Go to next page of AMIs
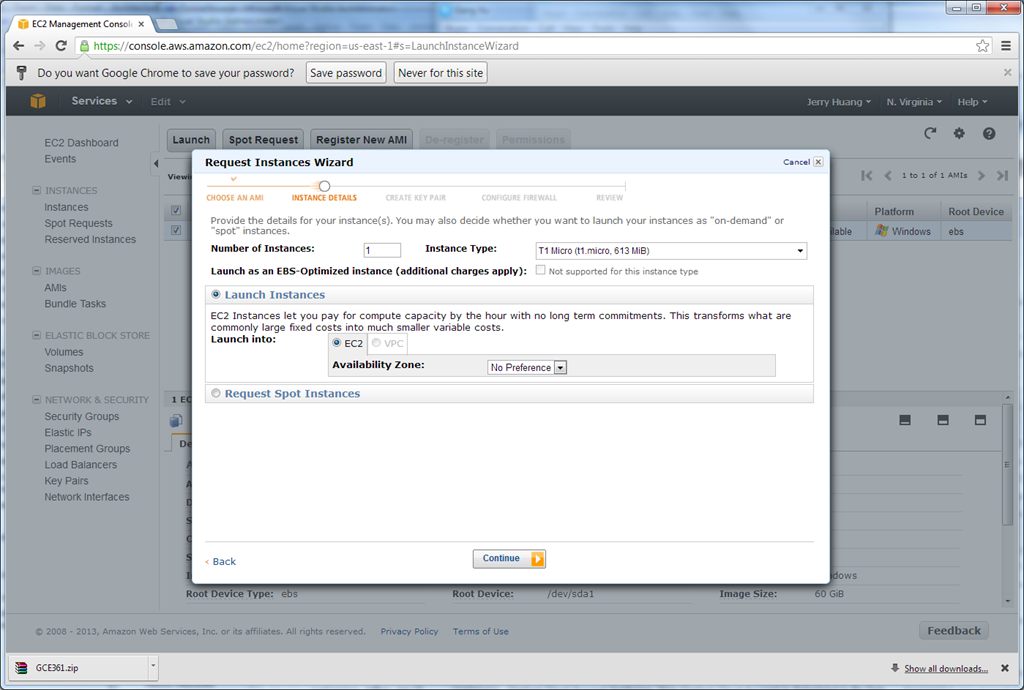Image resolution: width=1024 pixels, height=690 pixels. pyautogui.click(x=981, y=176)
